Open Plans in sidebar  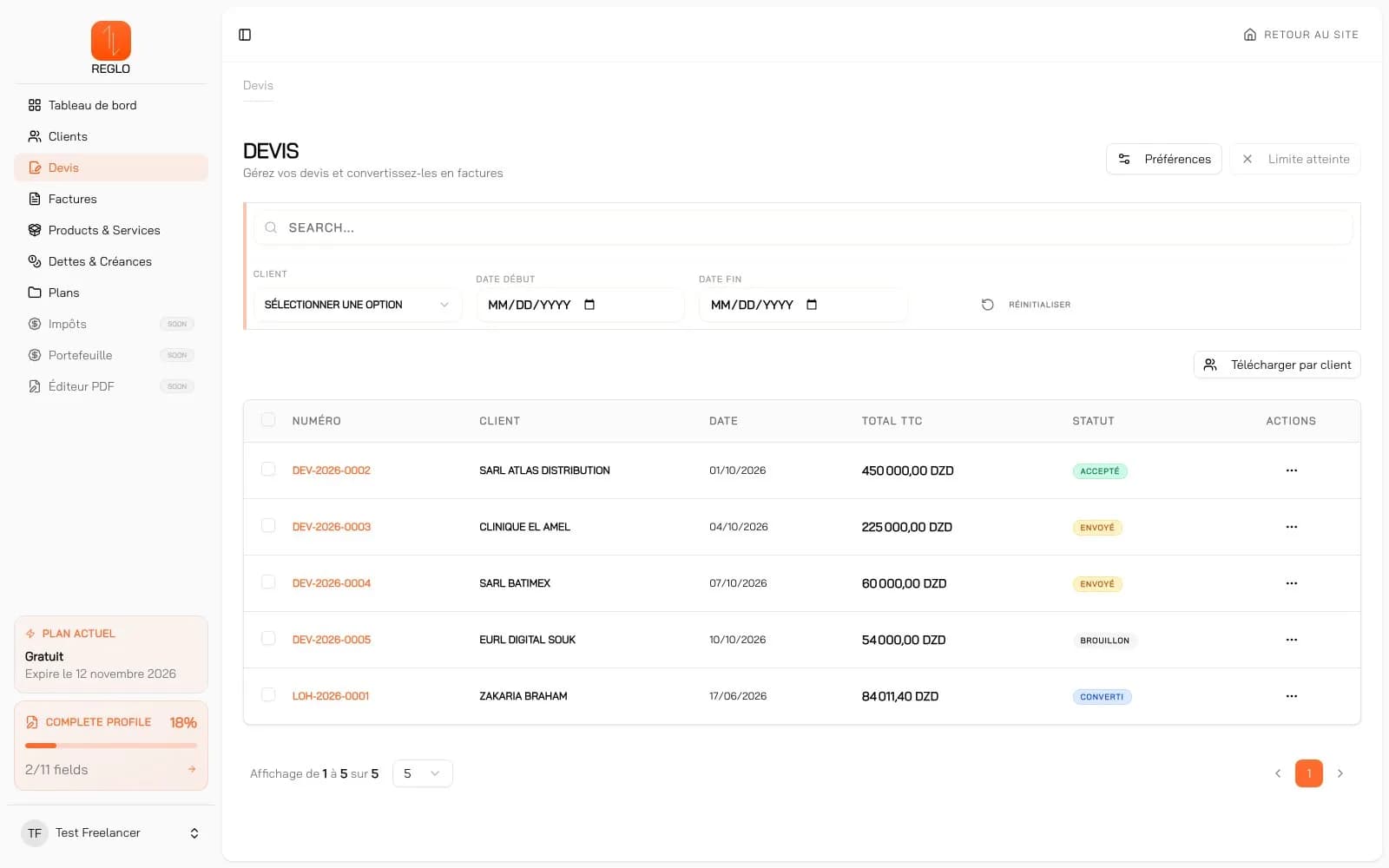point(111,293)
